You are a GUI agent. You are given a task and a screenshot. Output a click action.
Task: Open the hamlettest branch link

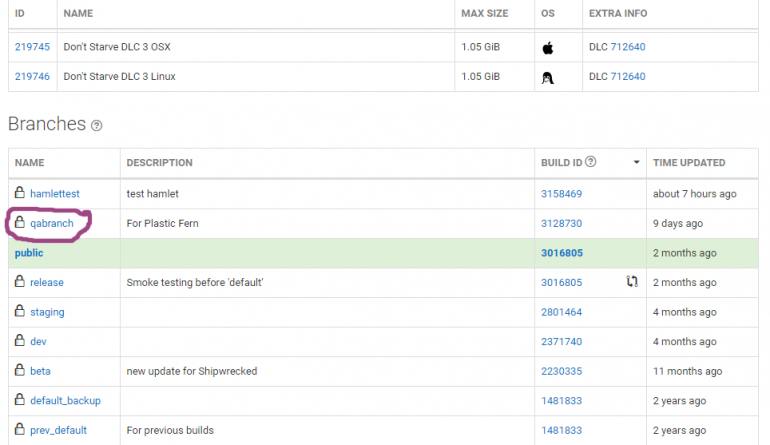[55, 194]
